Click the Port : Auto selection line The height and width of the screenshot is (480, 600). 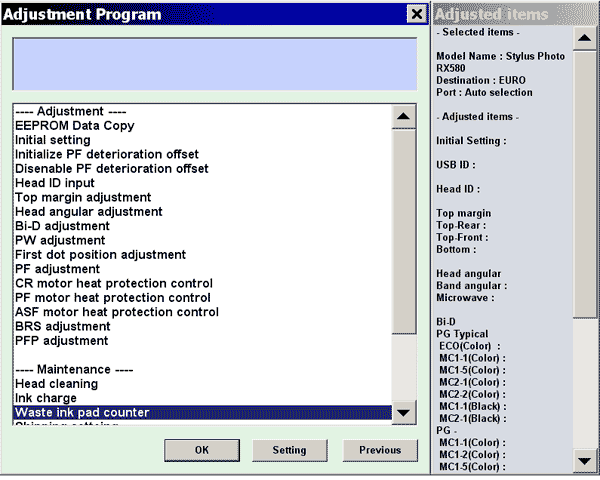[484, 93]
